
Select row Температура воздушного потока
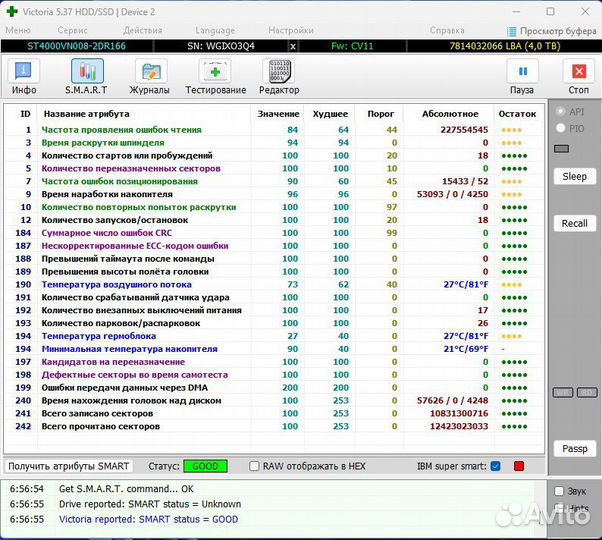point(274,284)
